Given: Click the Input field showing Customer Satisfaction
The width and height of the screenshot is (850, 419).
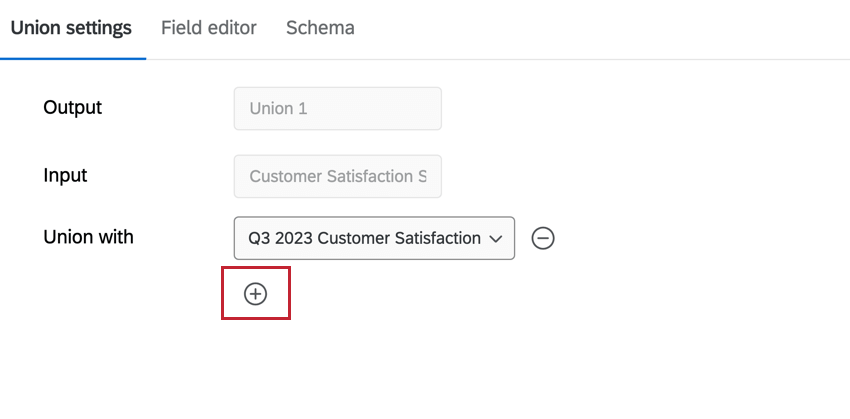Looking at the screenshot, I should pos(337,176).
